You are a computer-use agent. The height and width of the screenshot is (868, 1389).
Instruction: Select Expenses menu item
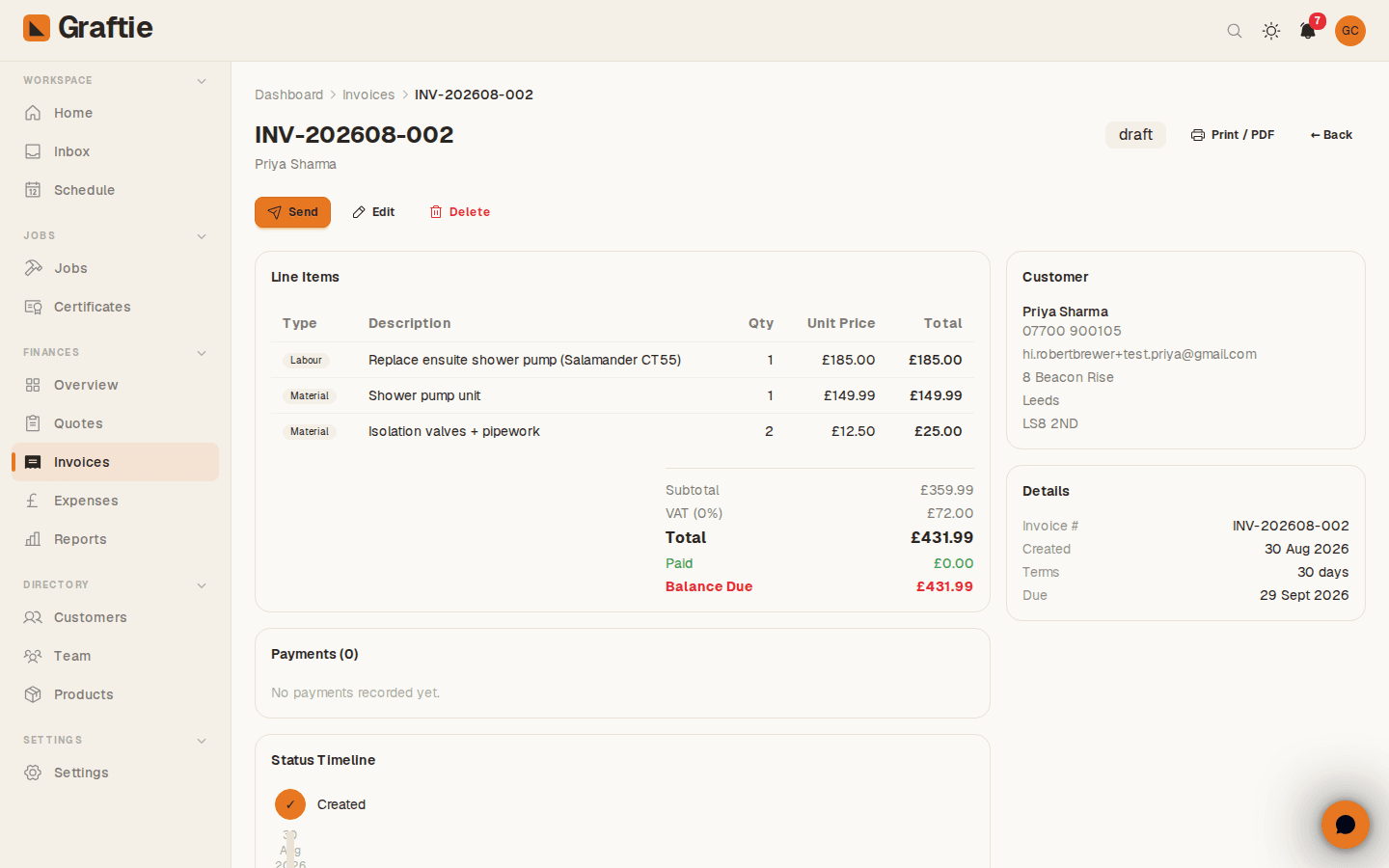[x=116, y=501]
